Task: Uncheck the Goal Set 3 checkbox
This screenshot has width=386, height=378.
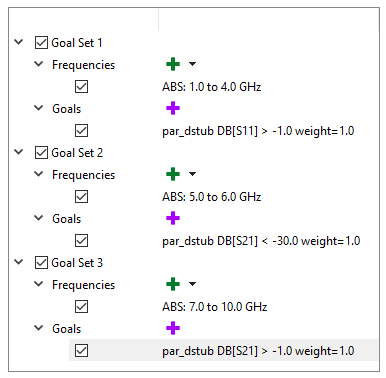Action: point(41,263)
